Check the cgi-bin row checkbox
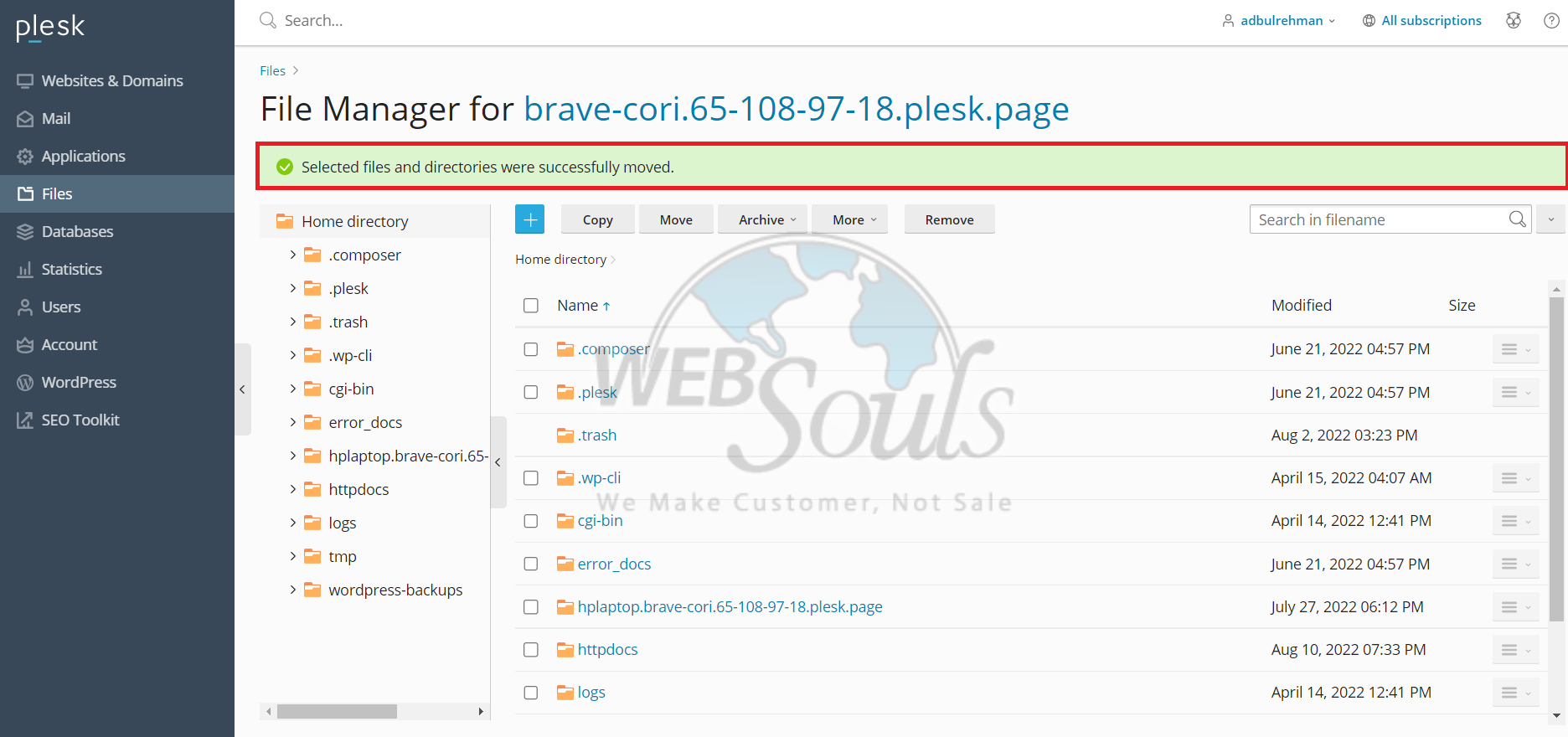The height and width of the screenshot is (737, 1568). tap(531, 521)
